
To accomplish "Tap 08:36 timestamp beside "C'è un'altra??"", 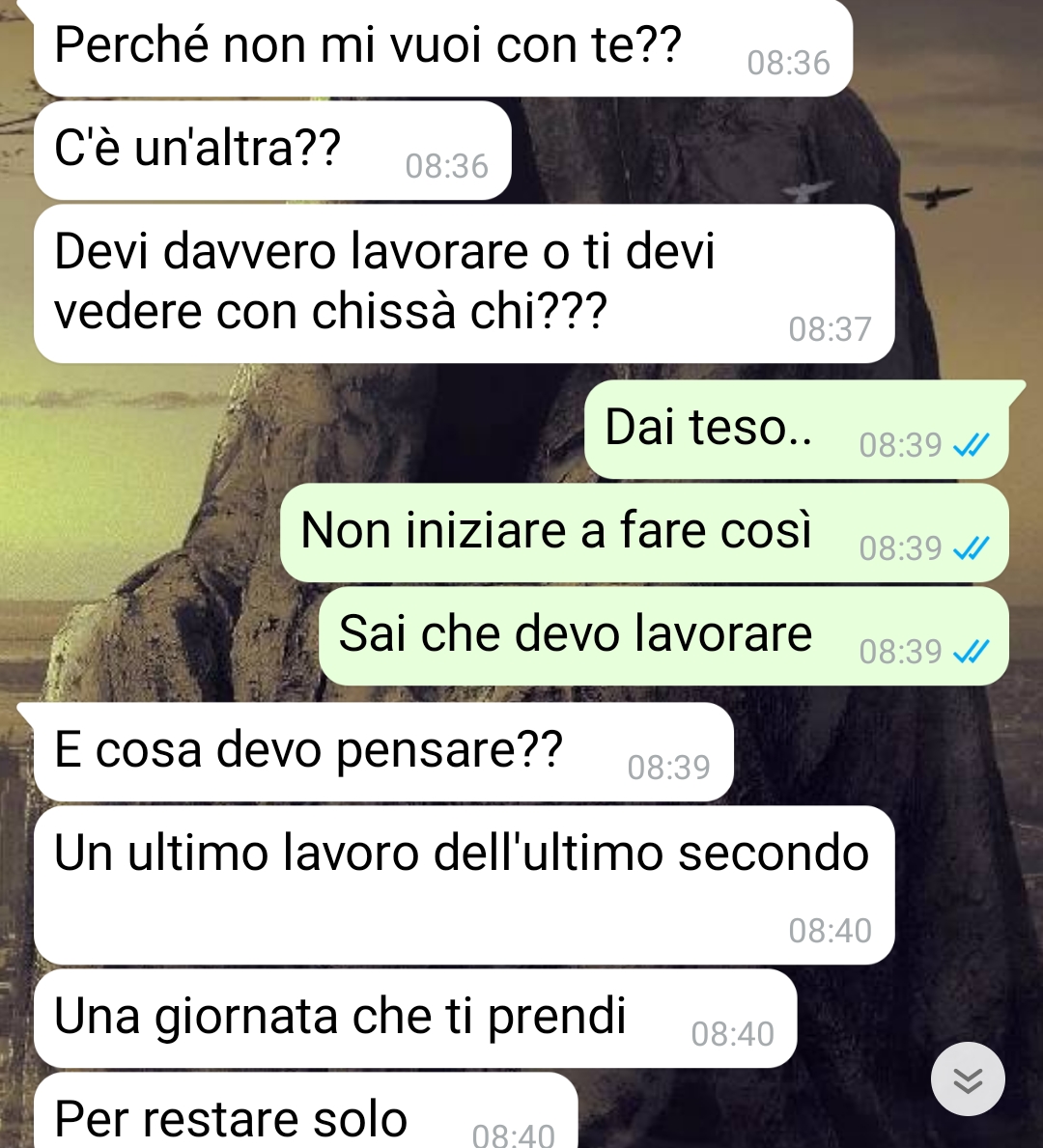I will pyautogui.click(x=447, y=166).
